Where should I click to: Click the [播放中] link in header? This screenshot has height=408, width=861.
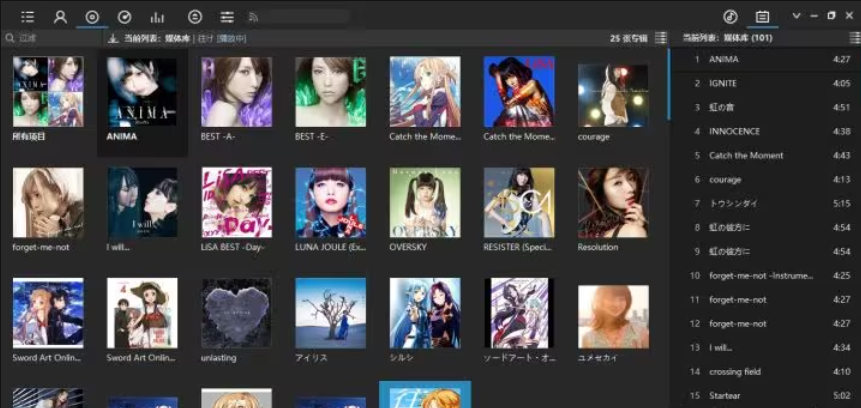point(231,38)
